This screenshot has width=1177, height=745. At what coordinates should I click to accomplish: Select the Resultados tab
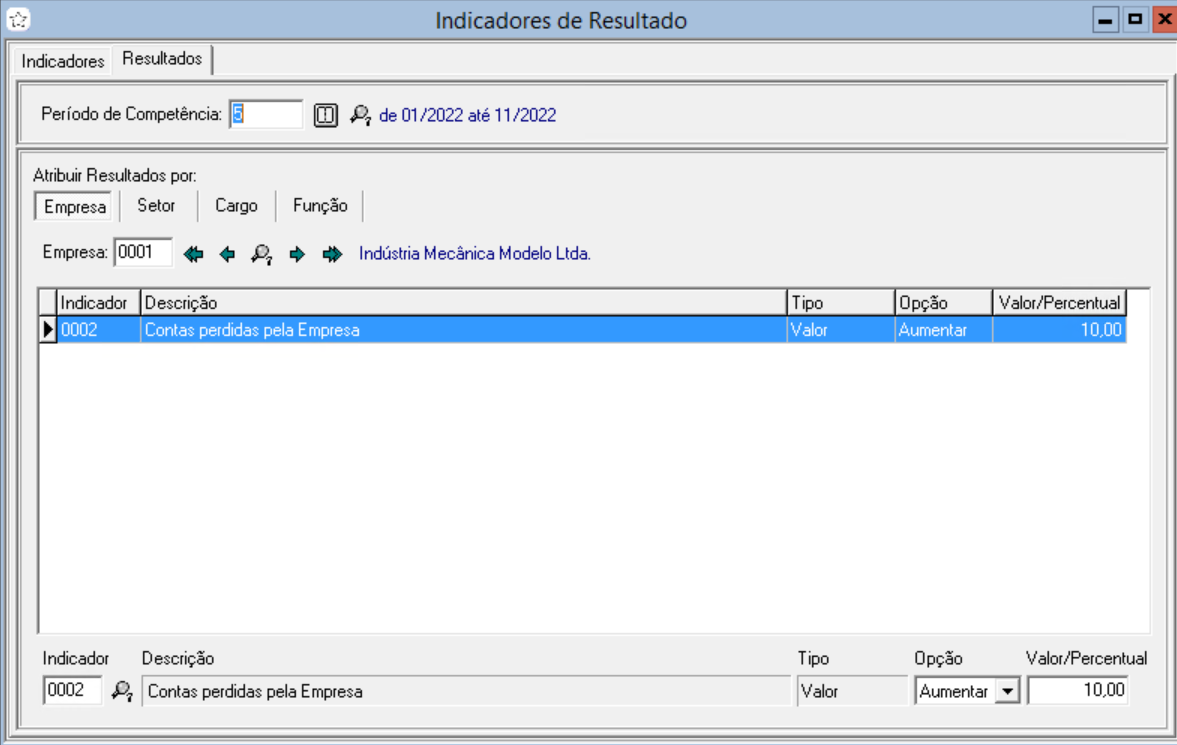coord(162,59)
